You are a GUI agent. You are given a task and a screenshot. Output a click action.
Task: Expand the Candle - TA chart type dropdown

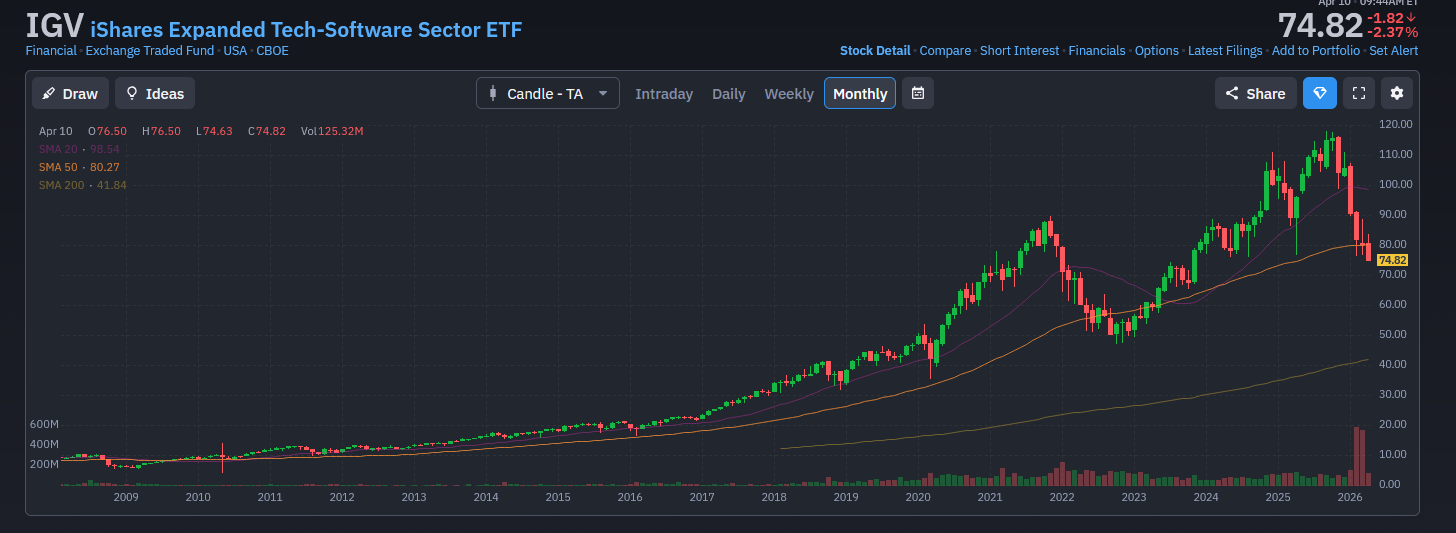click(x=548, y=93)
